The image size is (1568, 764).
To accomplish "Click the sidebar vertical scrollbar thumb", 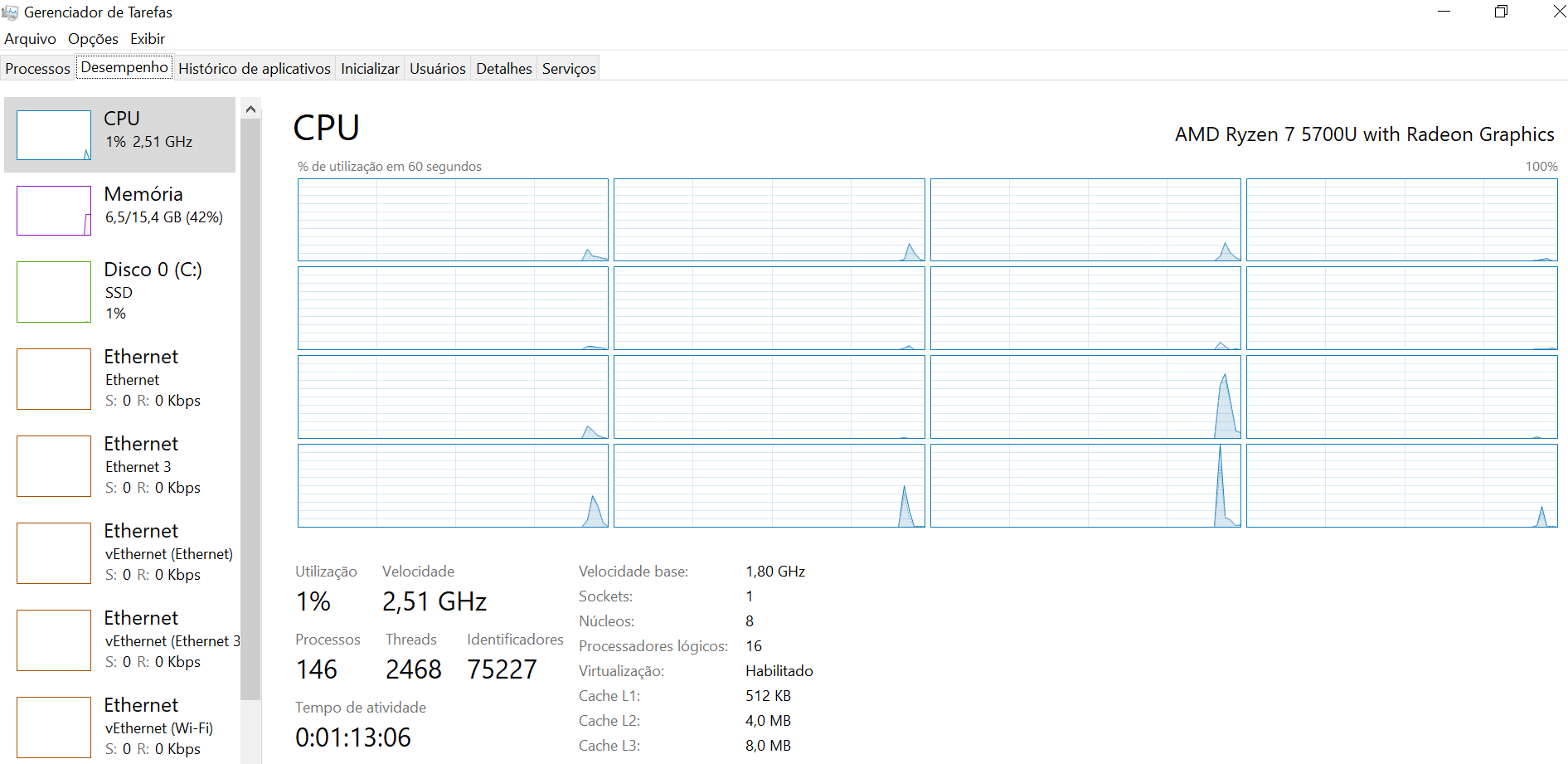I will point(250,408).
